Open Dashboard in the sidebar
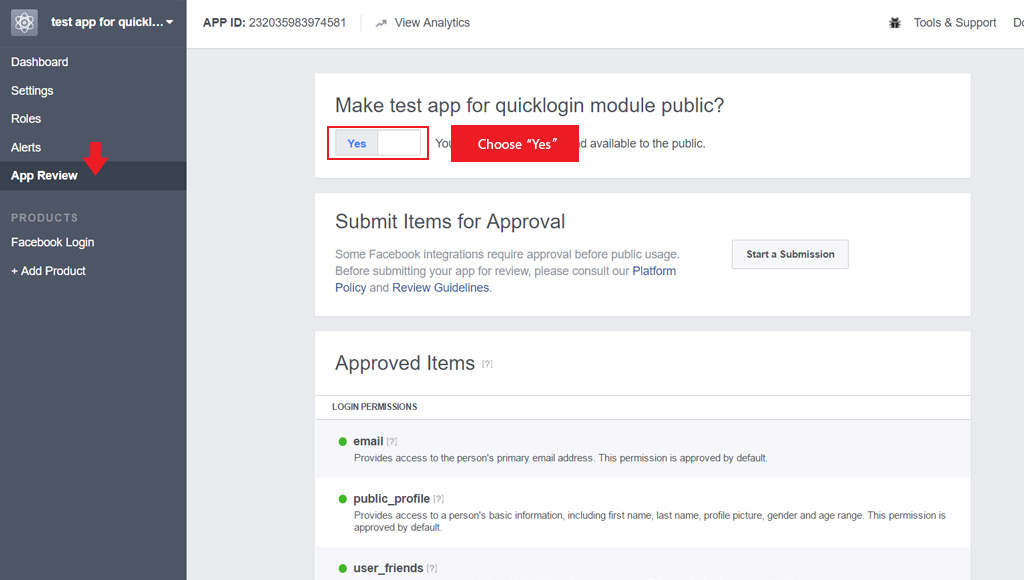Screen dimensions: 1024x580 point(40,62)
